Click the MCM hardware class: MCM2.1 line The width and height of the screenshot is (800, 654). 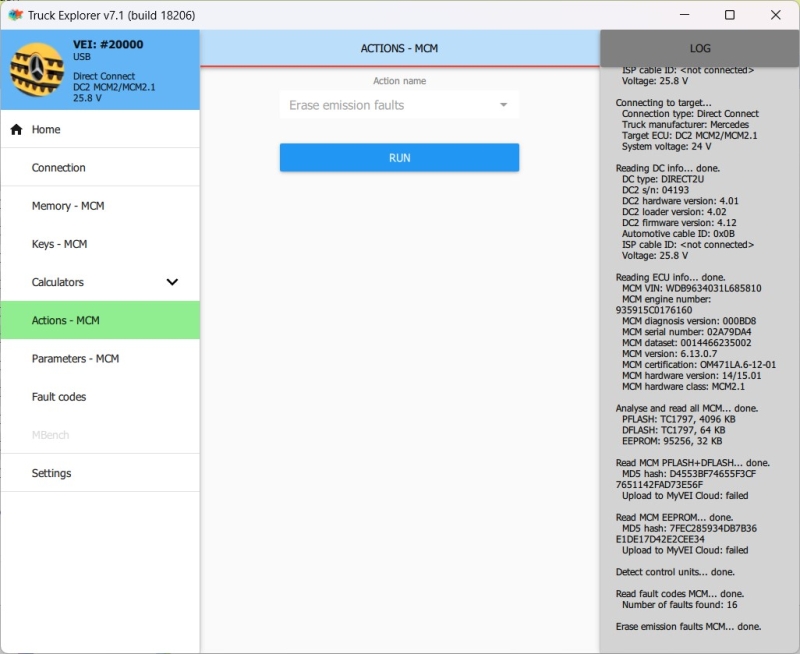683,387
